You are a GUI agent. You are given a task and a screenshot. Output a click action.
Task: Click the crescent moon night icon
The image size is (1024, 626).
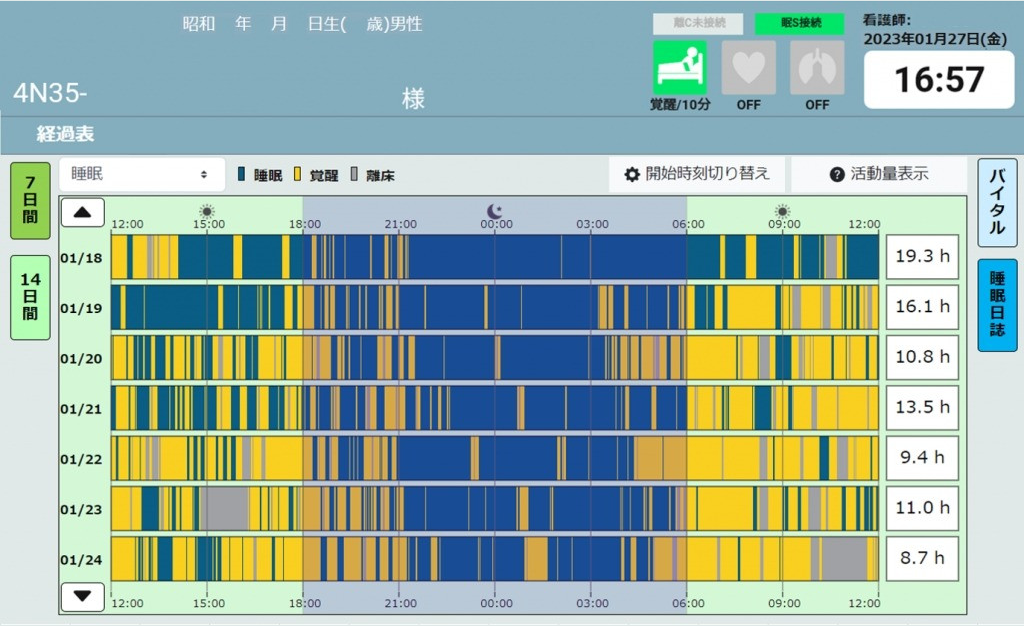click(495, 210)
